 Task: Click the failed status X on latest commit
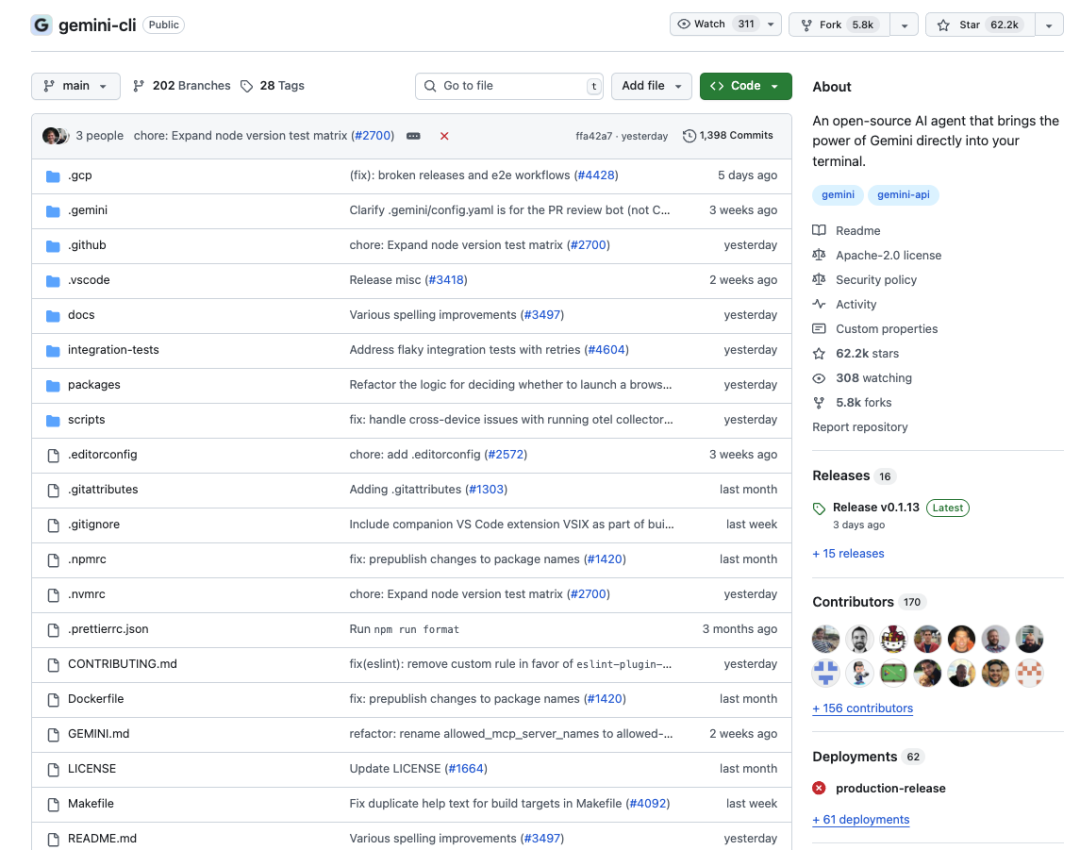[444, 136]
